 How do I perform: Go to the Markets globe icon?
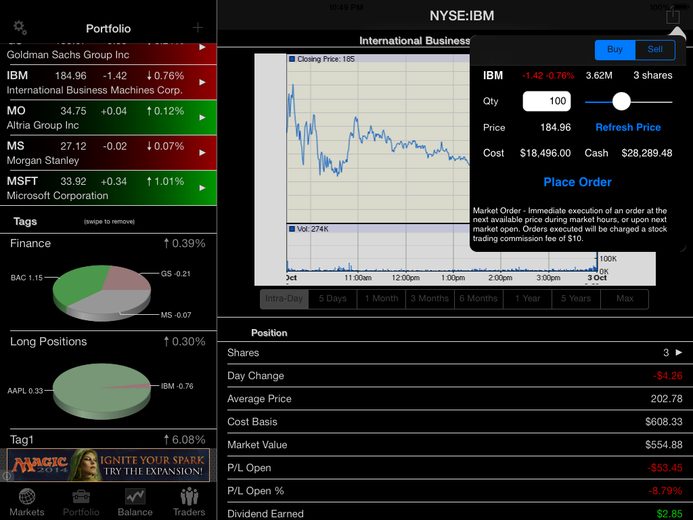pos(27,497)
